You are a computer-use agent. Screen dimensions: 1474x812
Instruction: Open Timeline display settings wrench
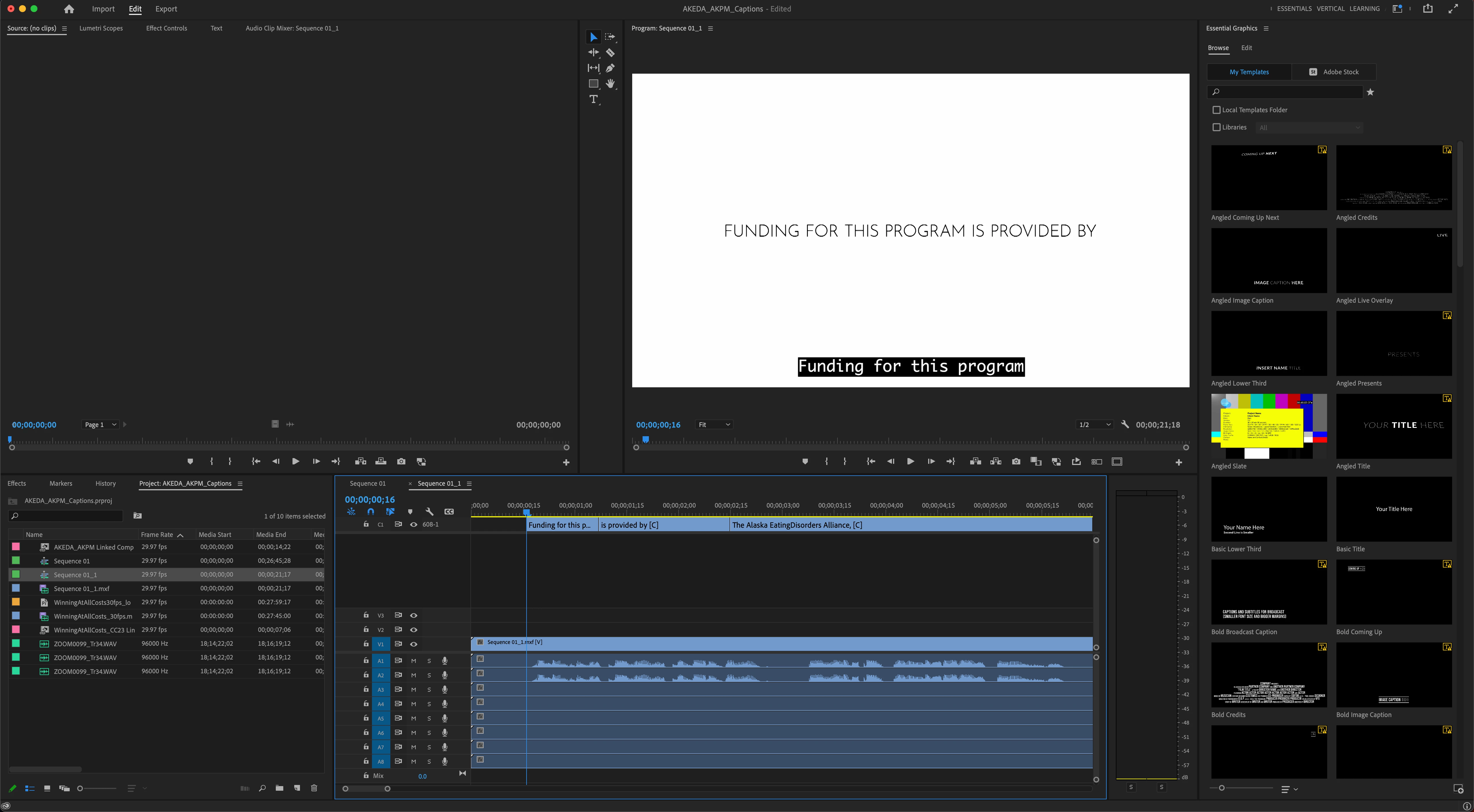click(429, 512)
